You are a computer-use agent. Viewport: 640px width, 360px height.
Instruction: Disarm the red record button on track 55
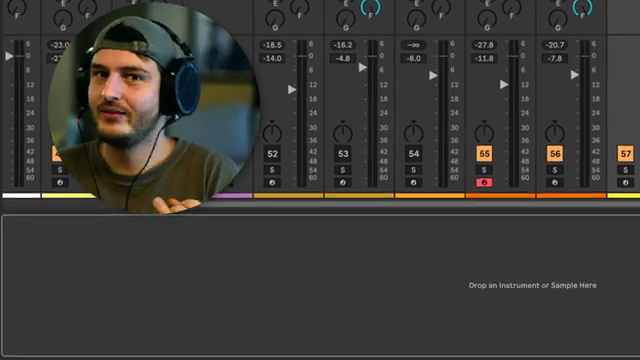pos(484,182)
